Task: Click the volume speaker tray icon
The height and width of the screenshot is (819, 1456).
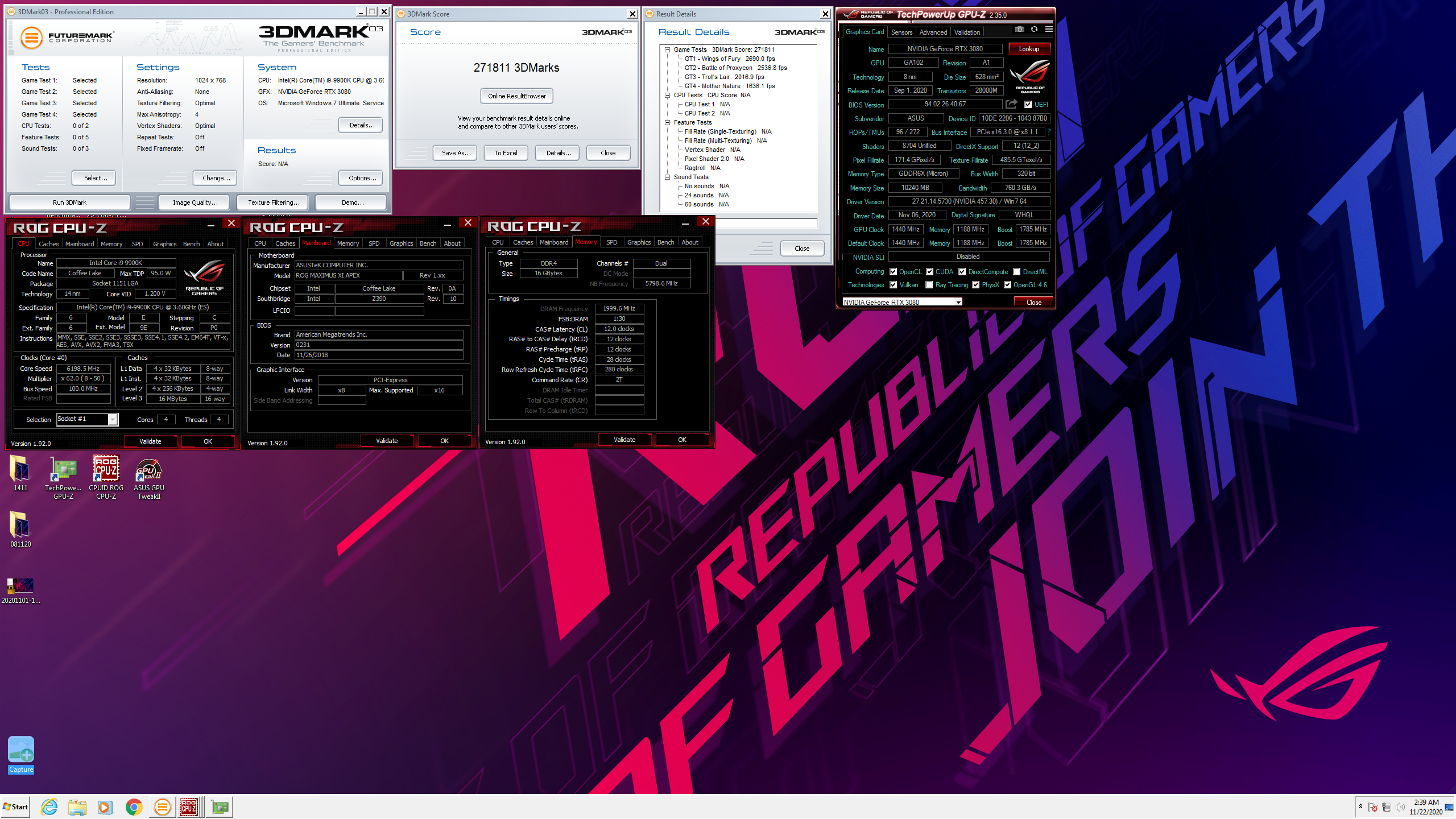Action: coord(1400,807)
